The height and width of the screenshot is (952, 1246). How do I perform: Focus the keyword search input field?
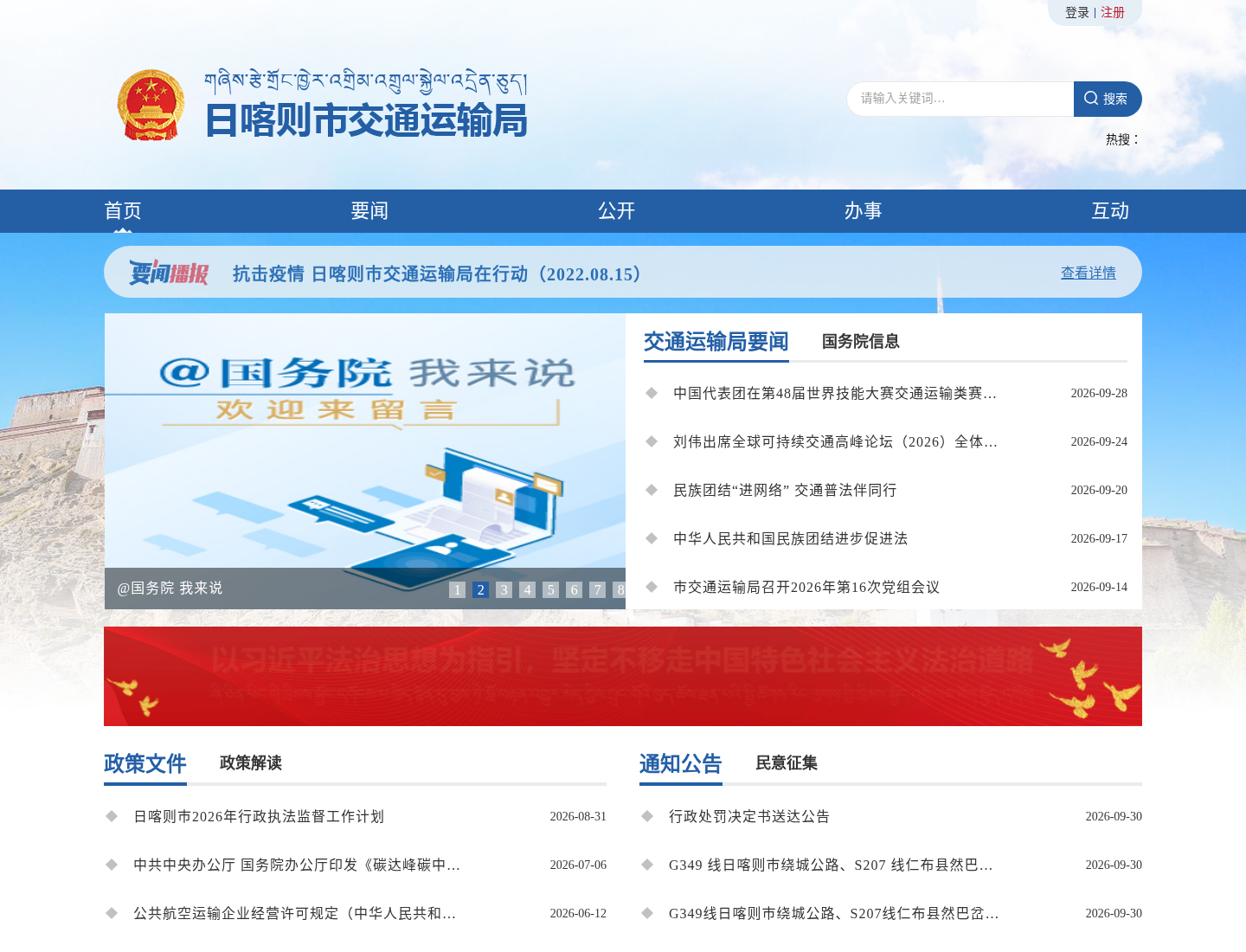[960, 99]
